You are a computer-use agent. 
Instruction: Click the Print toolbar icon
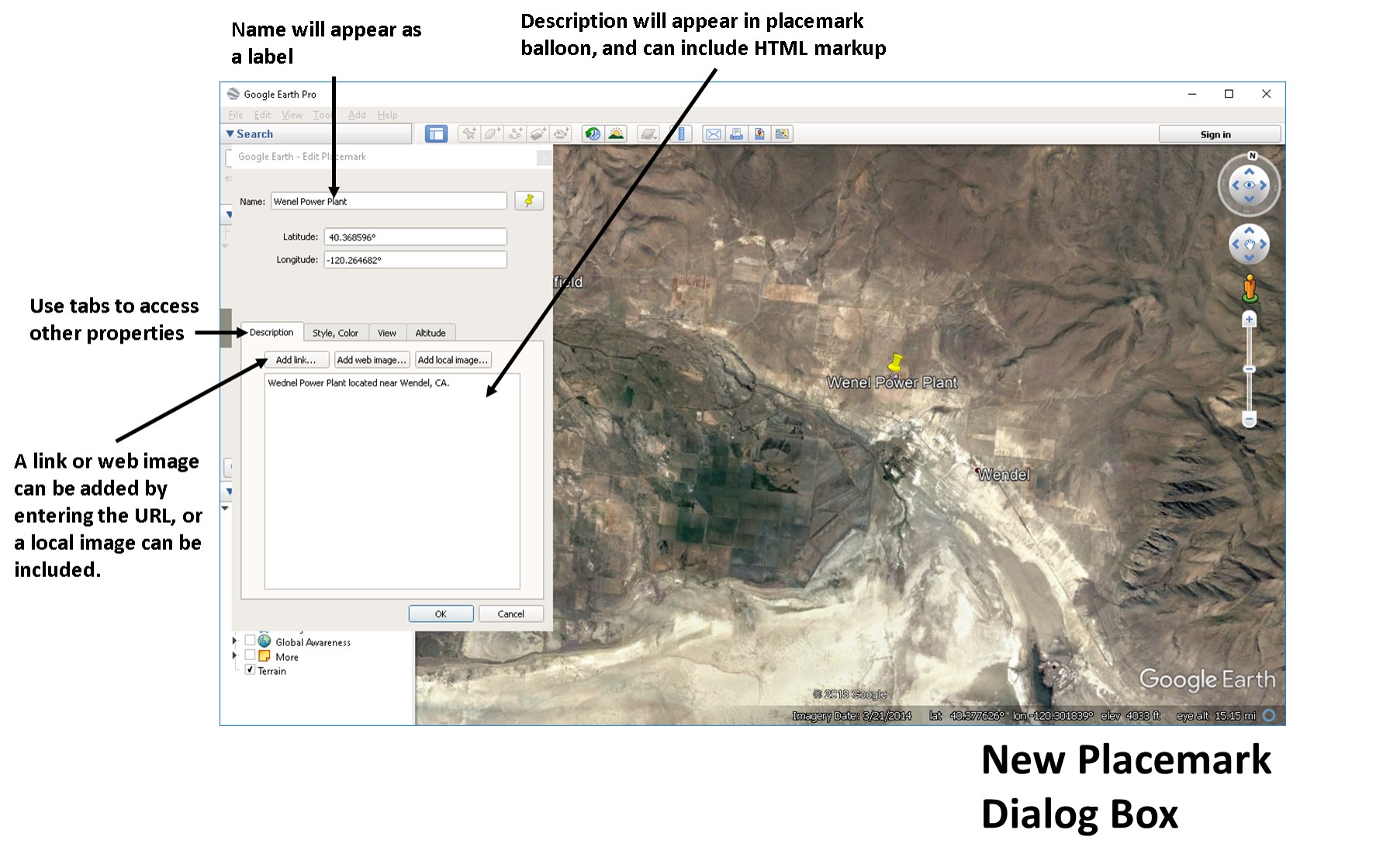click(x=736, y=134)
